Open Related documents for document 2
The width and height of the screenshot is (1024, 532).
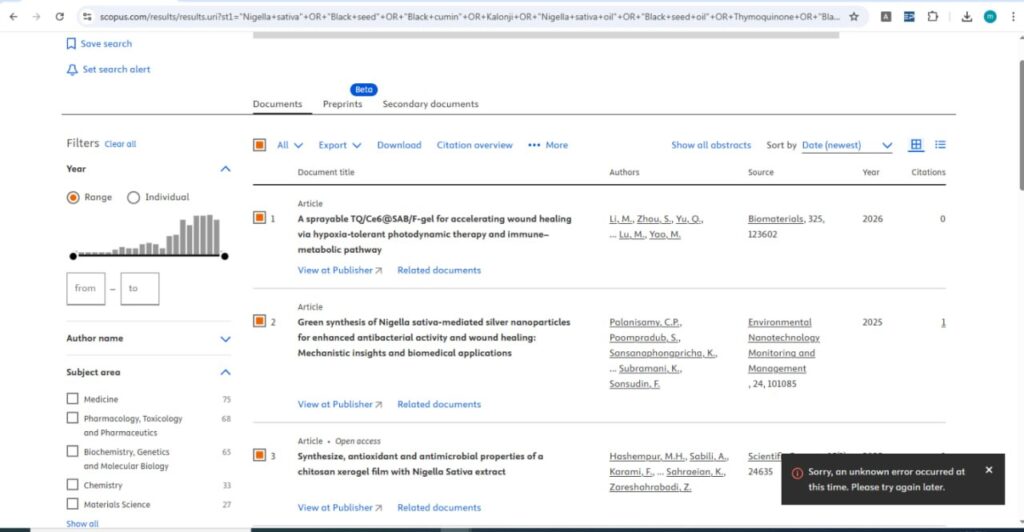tap(439, 404)
